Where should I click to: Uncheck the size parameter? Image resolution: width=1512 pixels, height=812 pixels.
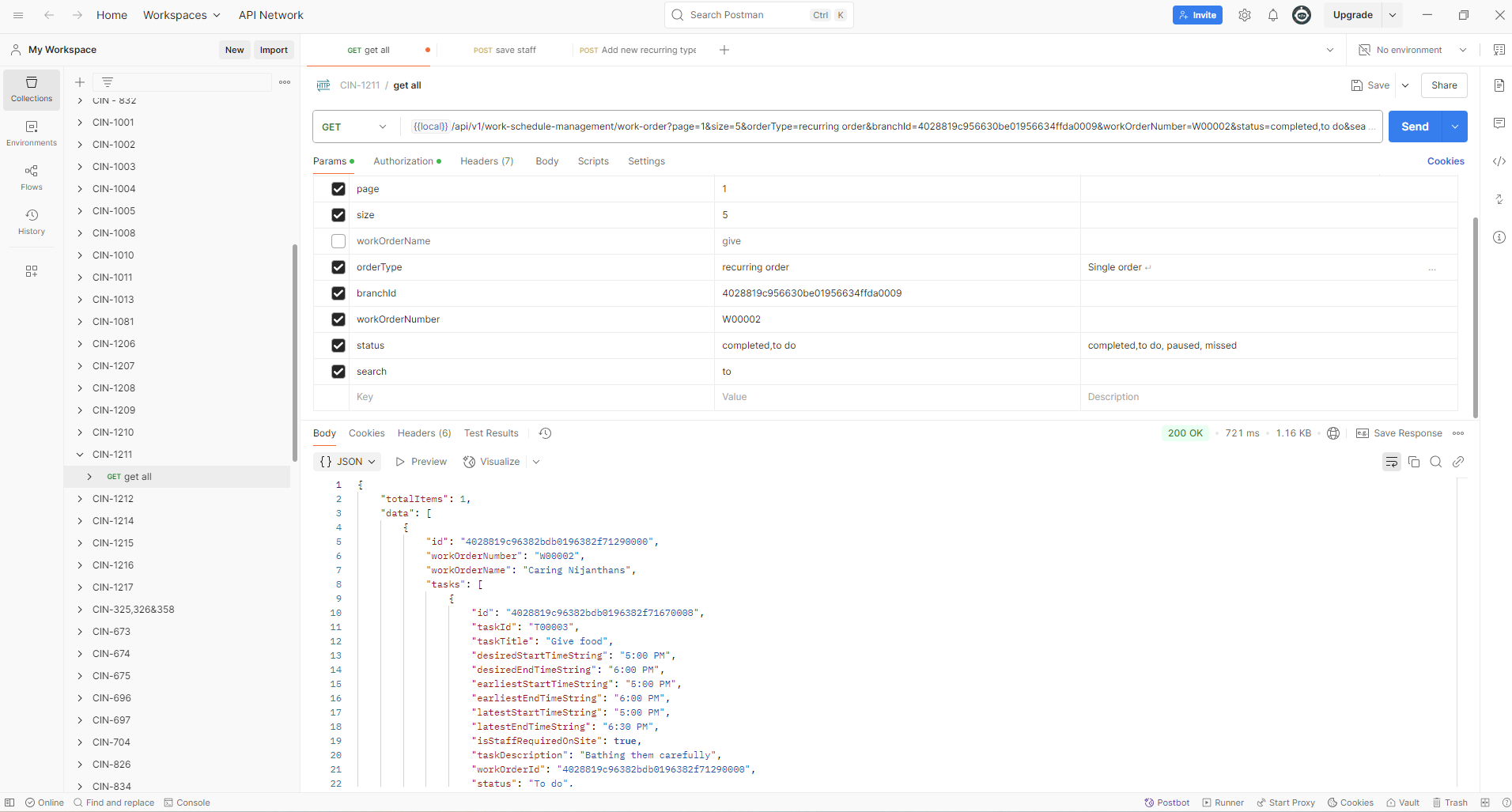(338, 215)
